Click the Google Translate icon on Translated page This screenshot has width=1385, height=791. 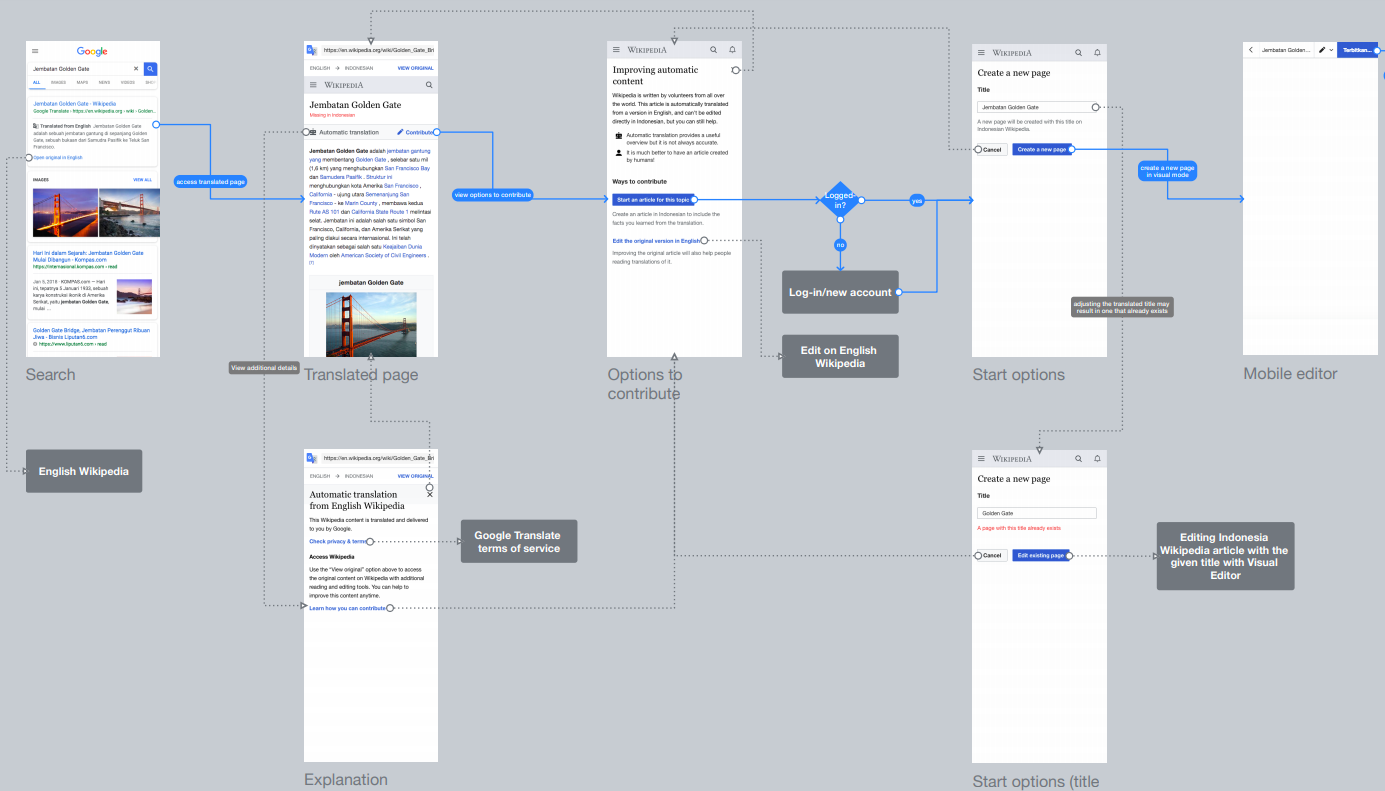tap(311, 50)
